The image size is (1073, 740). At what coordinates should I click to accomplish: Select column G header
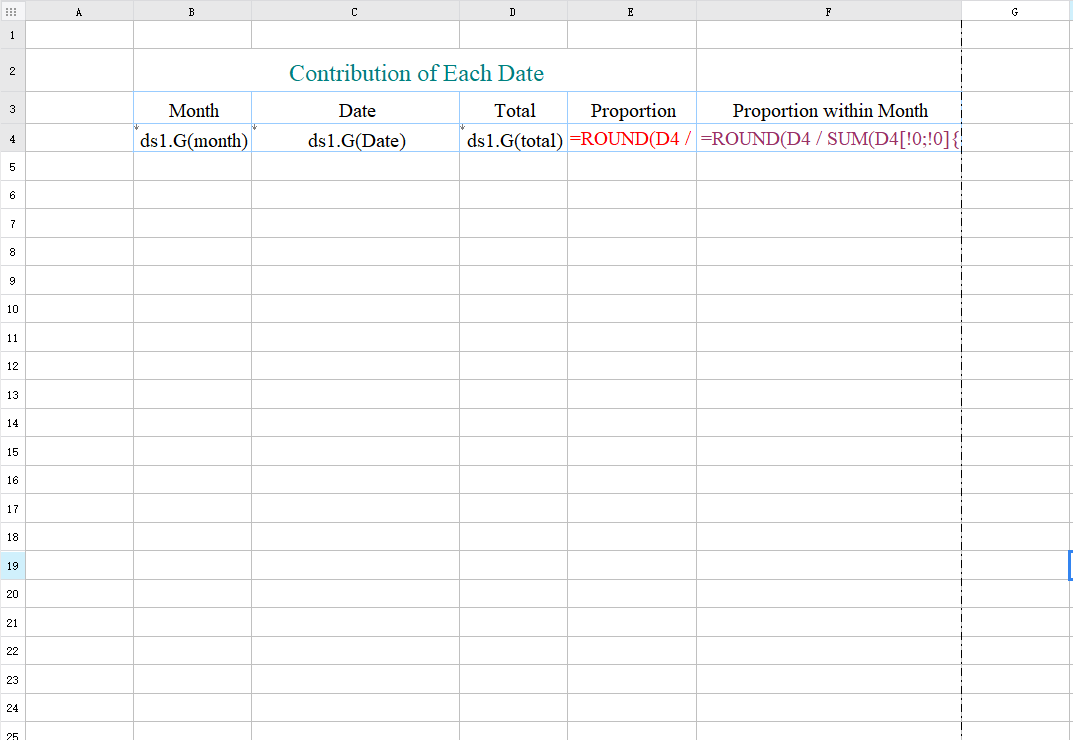click(x=1014, y=11)
